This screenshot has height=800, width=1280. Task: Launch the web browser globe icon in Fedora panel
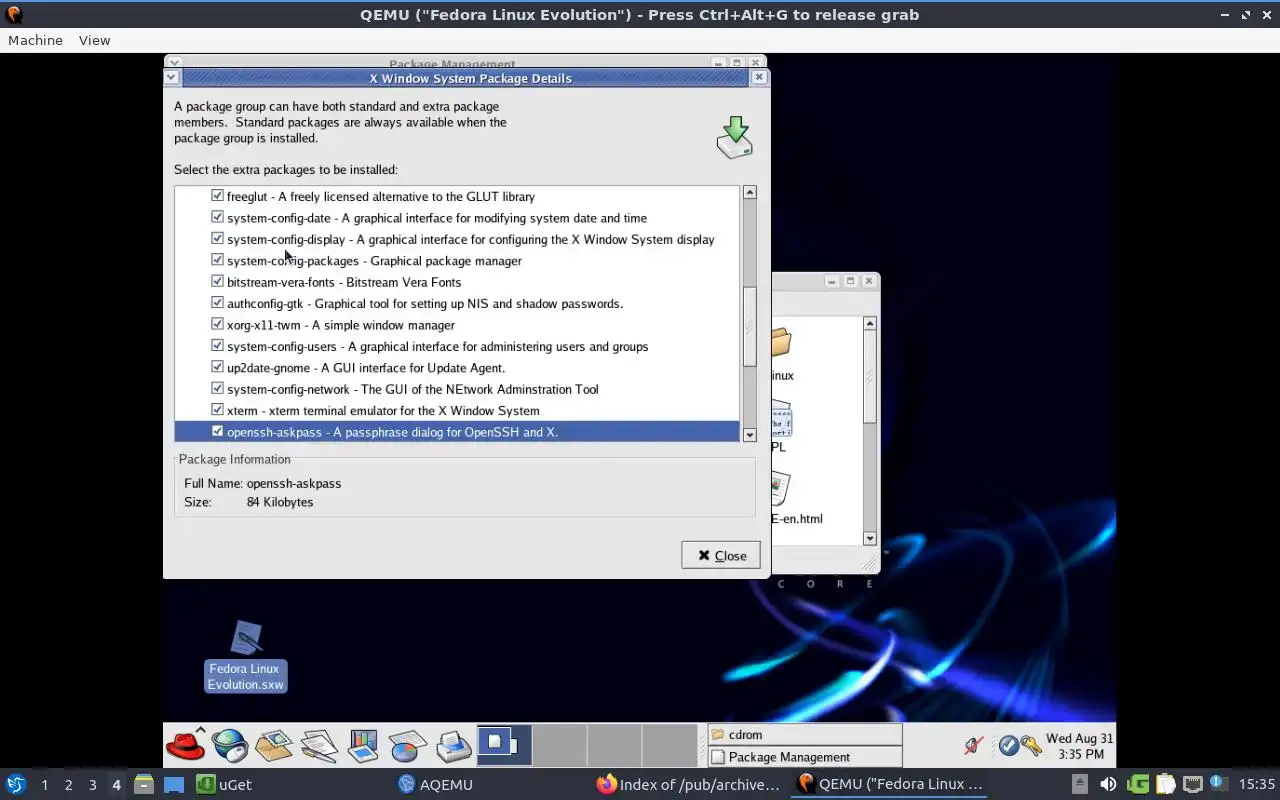[230, 745]
